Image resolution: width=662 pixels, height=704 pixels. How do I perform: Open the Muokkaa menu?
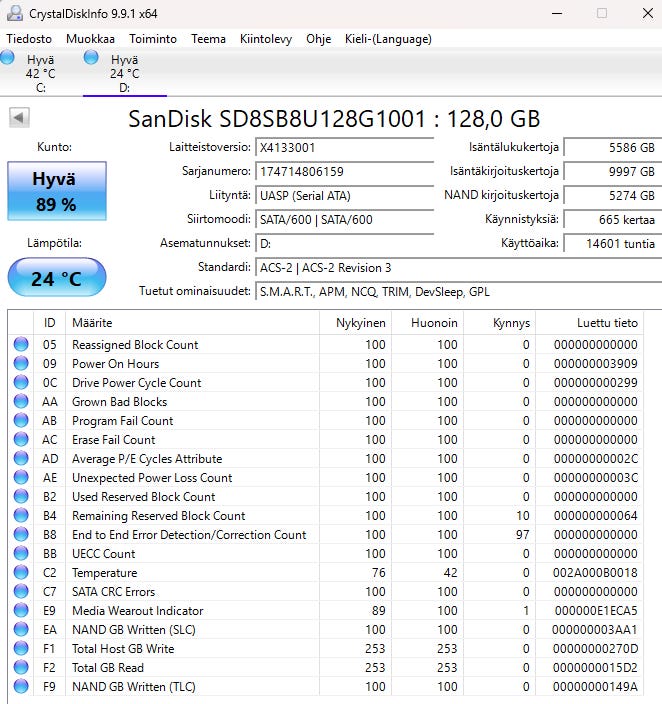[90, 39]
